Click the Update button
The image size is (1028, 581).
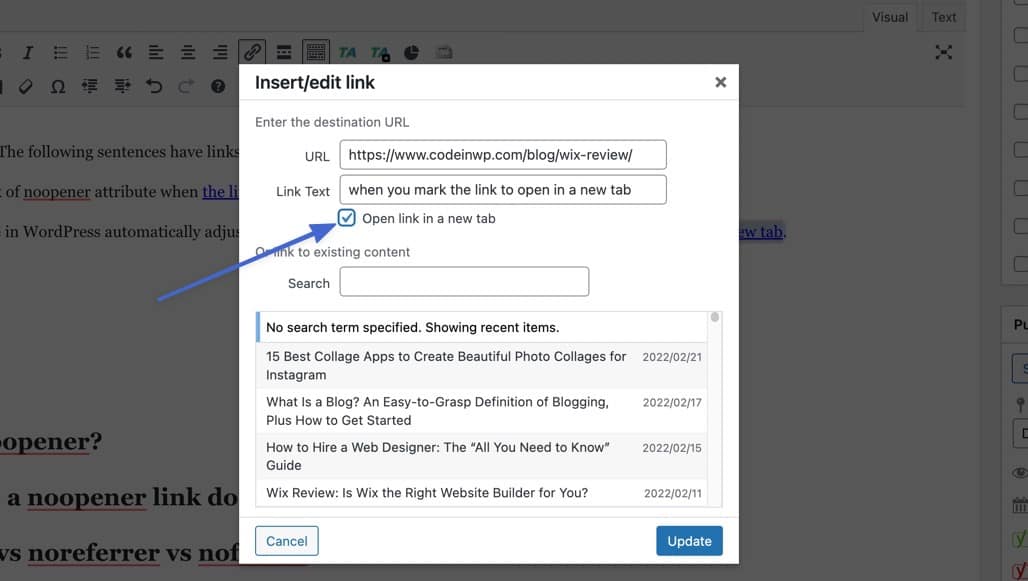coord(689,541)
